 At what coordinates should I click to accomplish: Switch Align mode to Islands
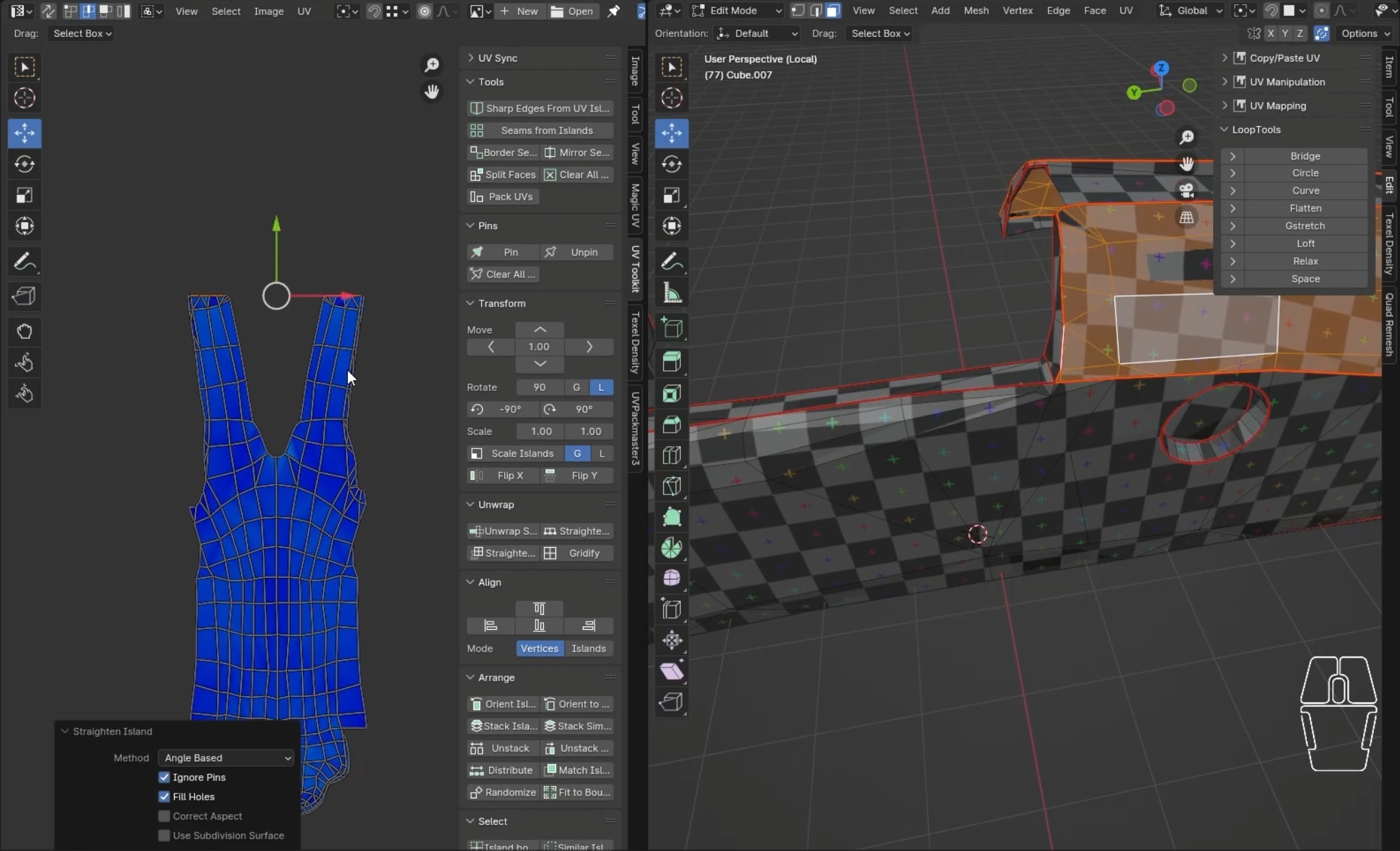[x=588, y=648]
